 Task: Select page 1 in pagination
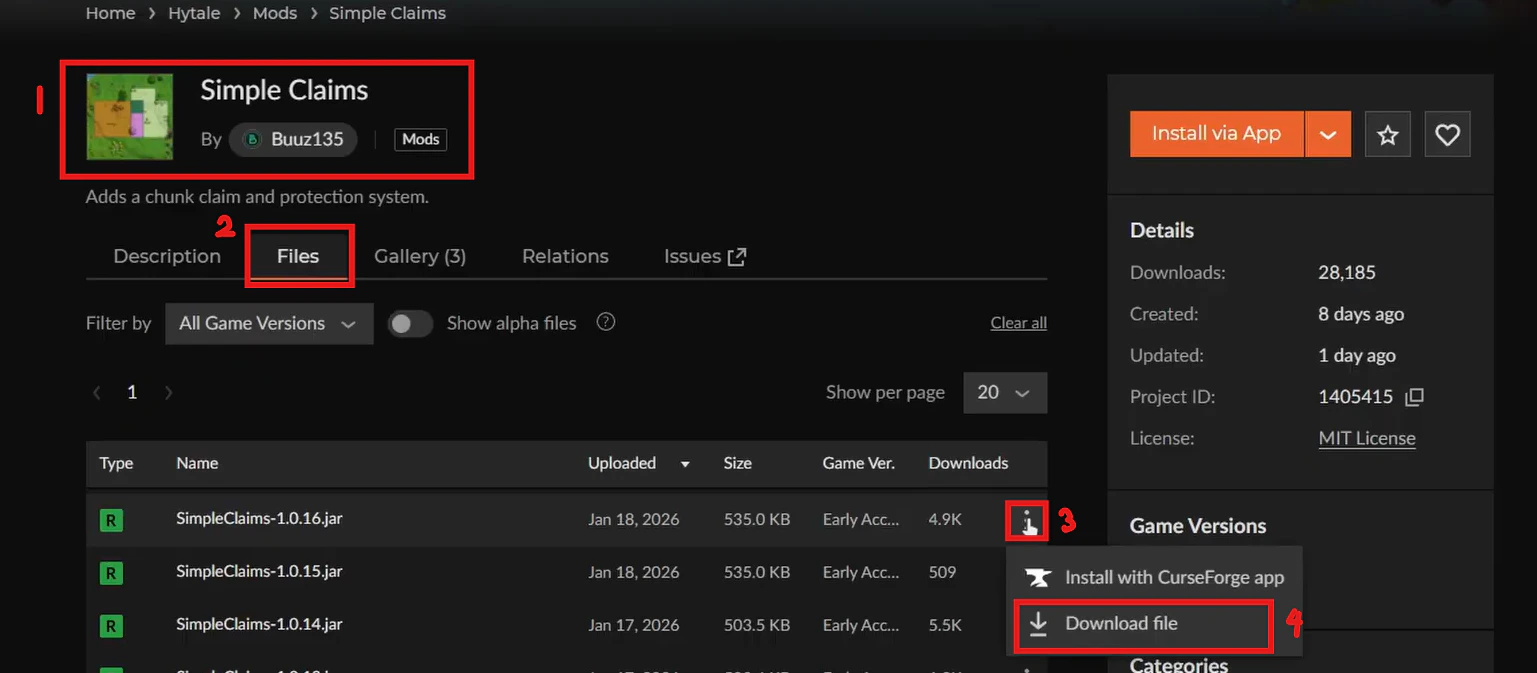131,393
